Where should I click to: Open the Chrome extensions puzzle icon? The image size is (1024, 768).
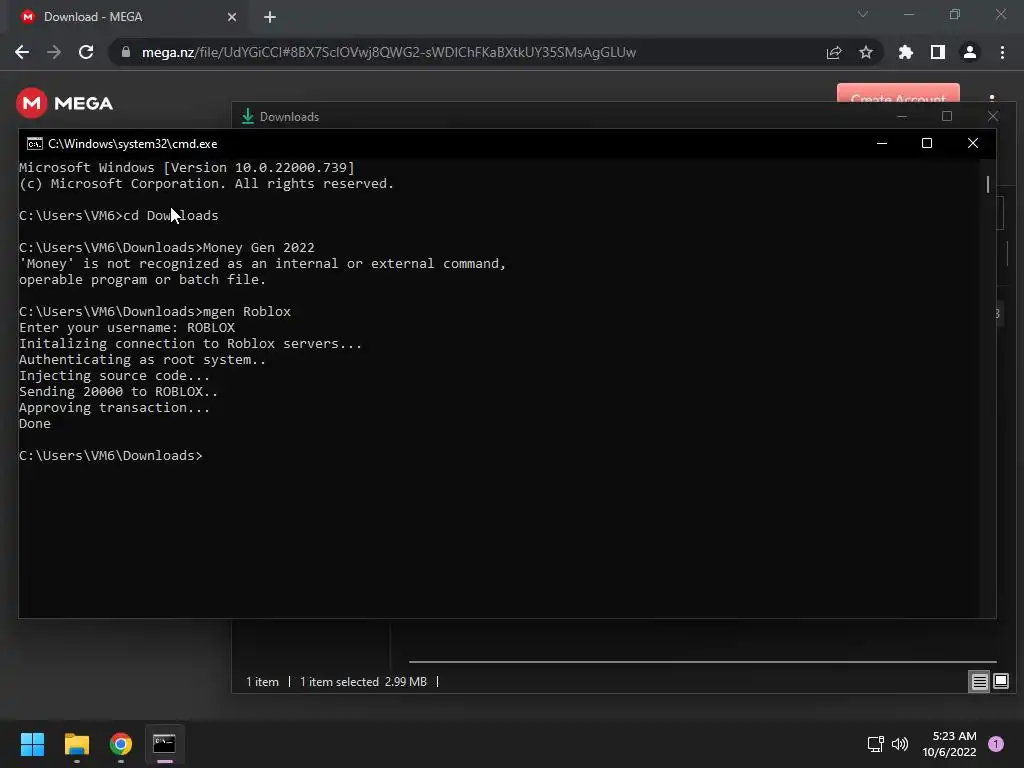pos(906,52)
